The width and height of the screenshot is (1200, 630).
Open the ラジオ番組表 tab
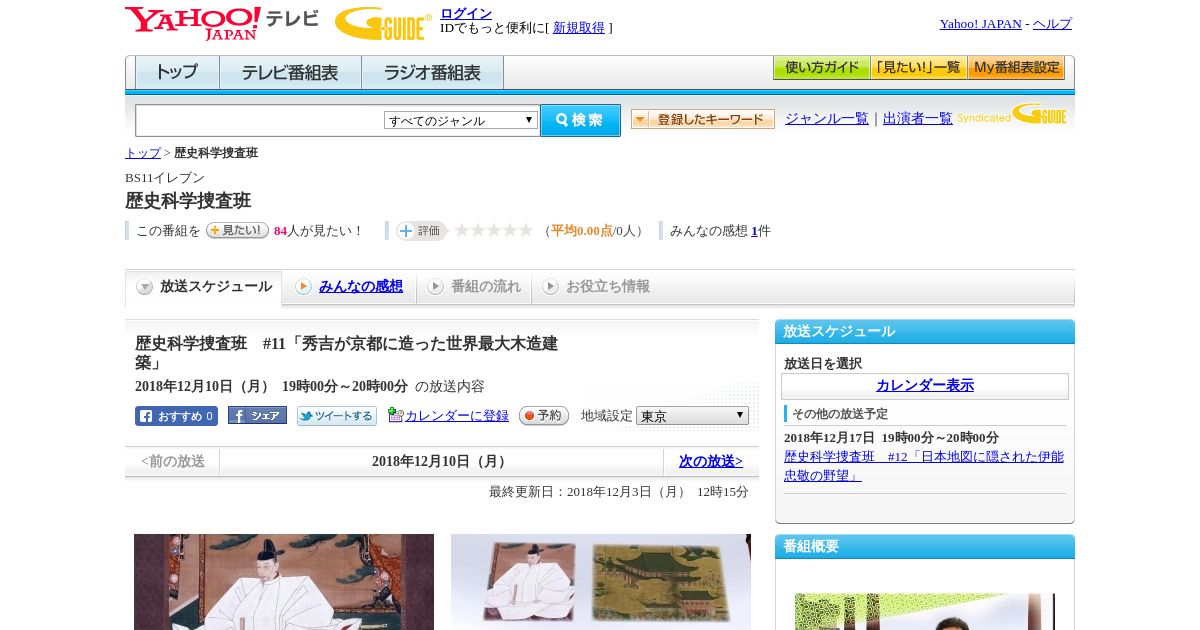tap(432, 73)
